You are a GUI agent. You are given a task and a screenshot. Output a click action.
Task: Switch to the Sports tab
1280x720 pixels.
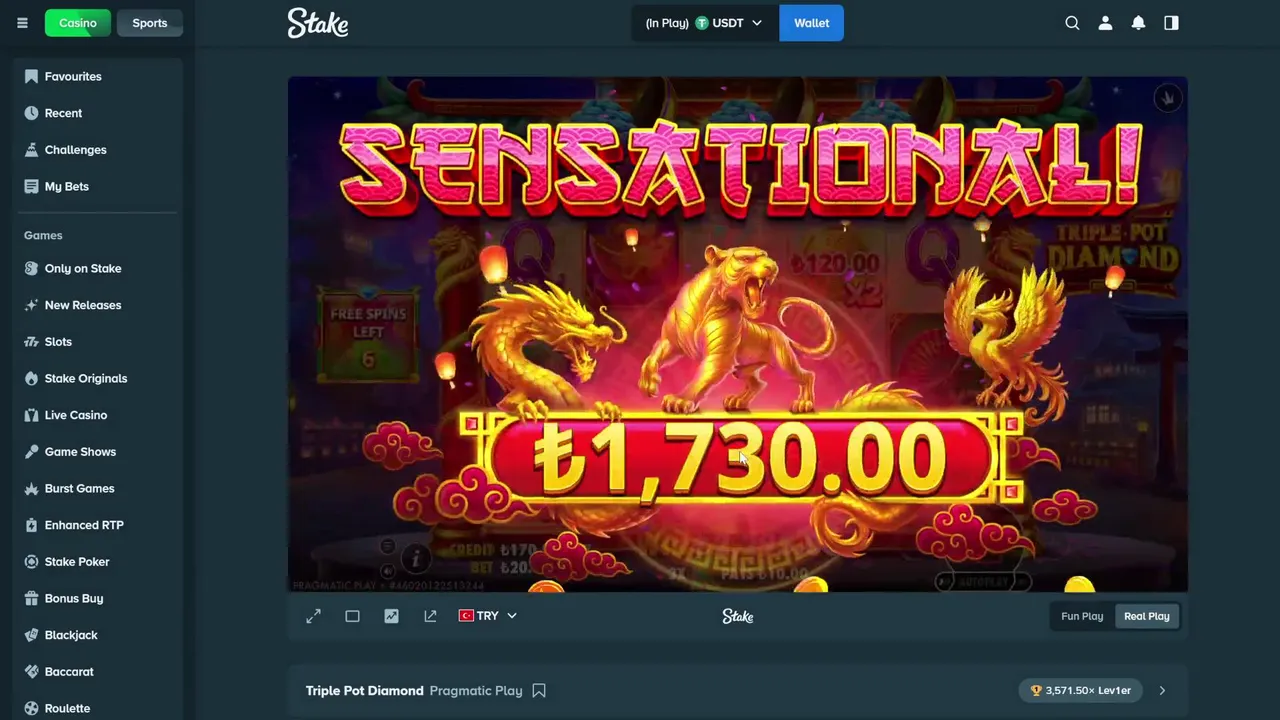150,23
